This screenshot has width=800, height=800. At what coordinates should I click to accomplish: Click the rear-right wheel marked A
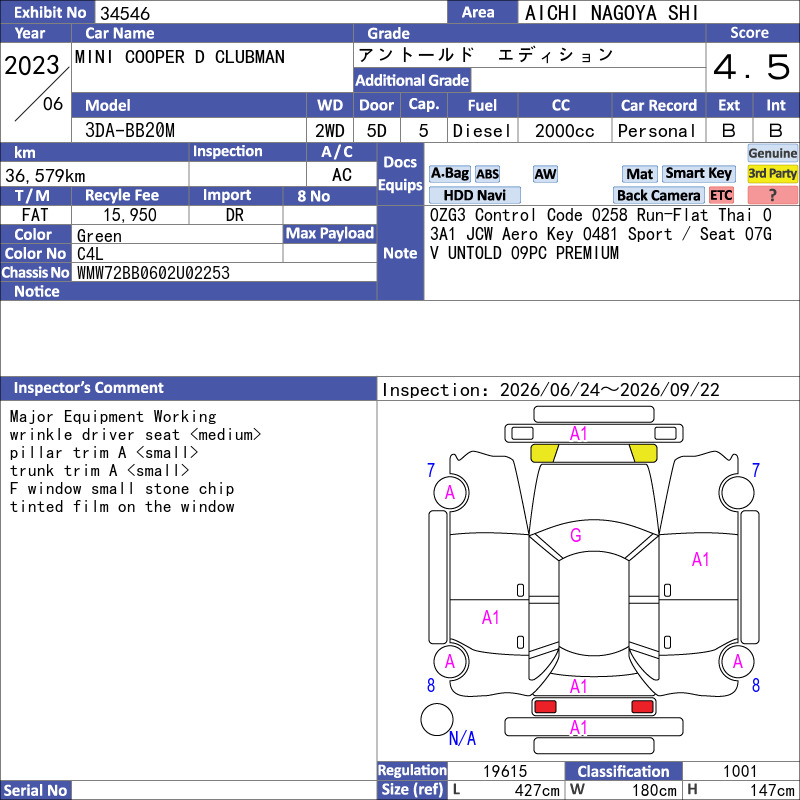click(737, 662)
